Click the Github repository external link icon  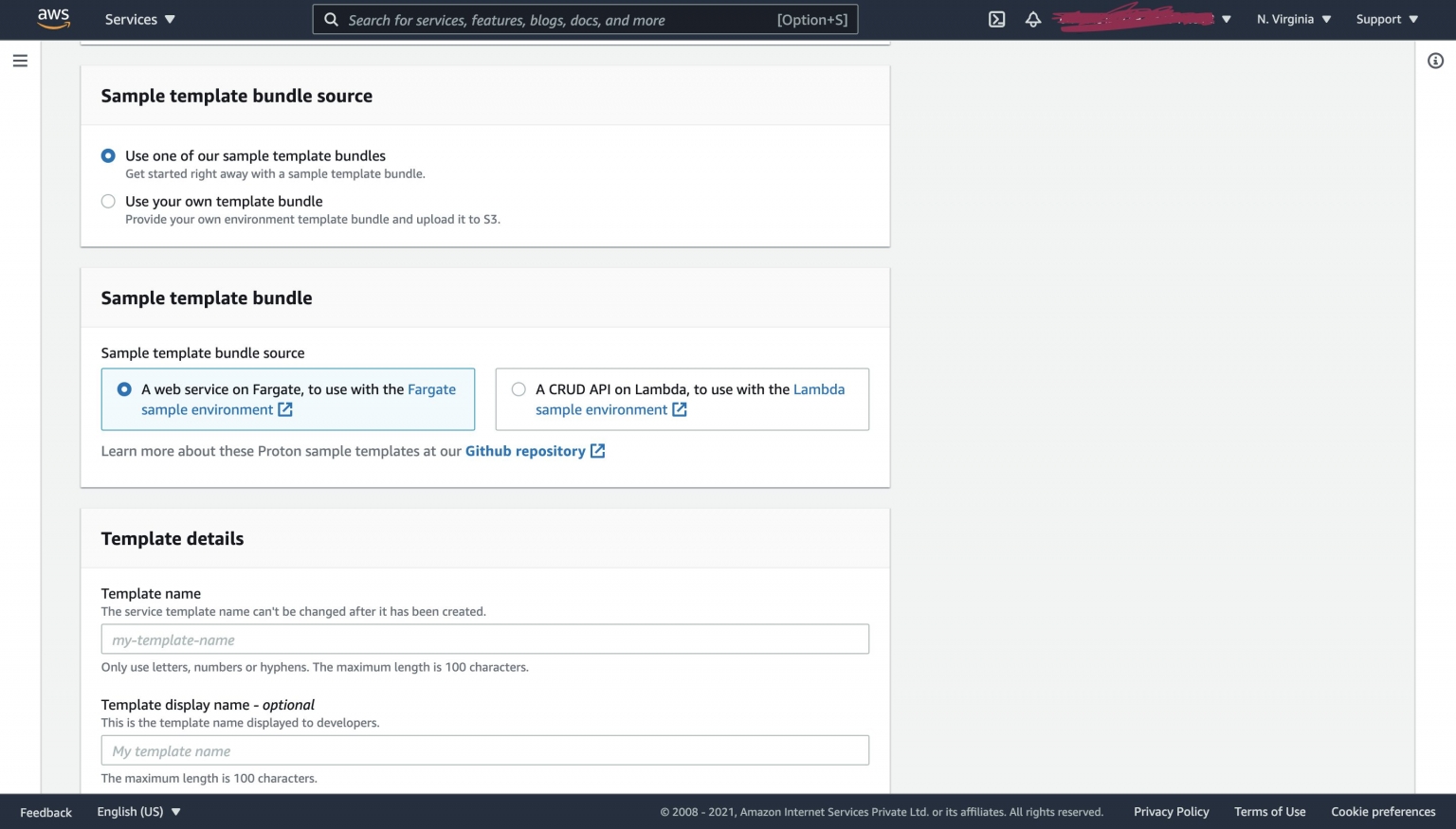[596, 451]
